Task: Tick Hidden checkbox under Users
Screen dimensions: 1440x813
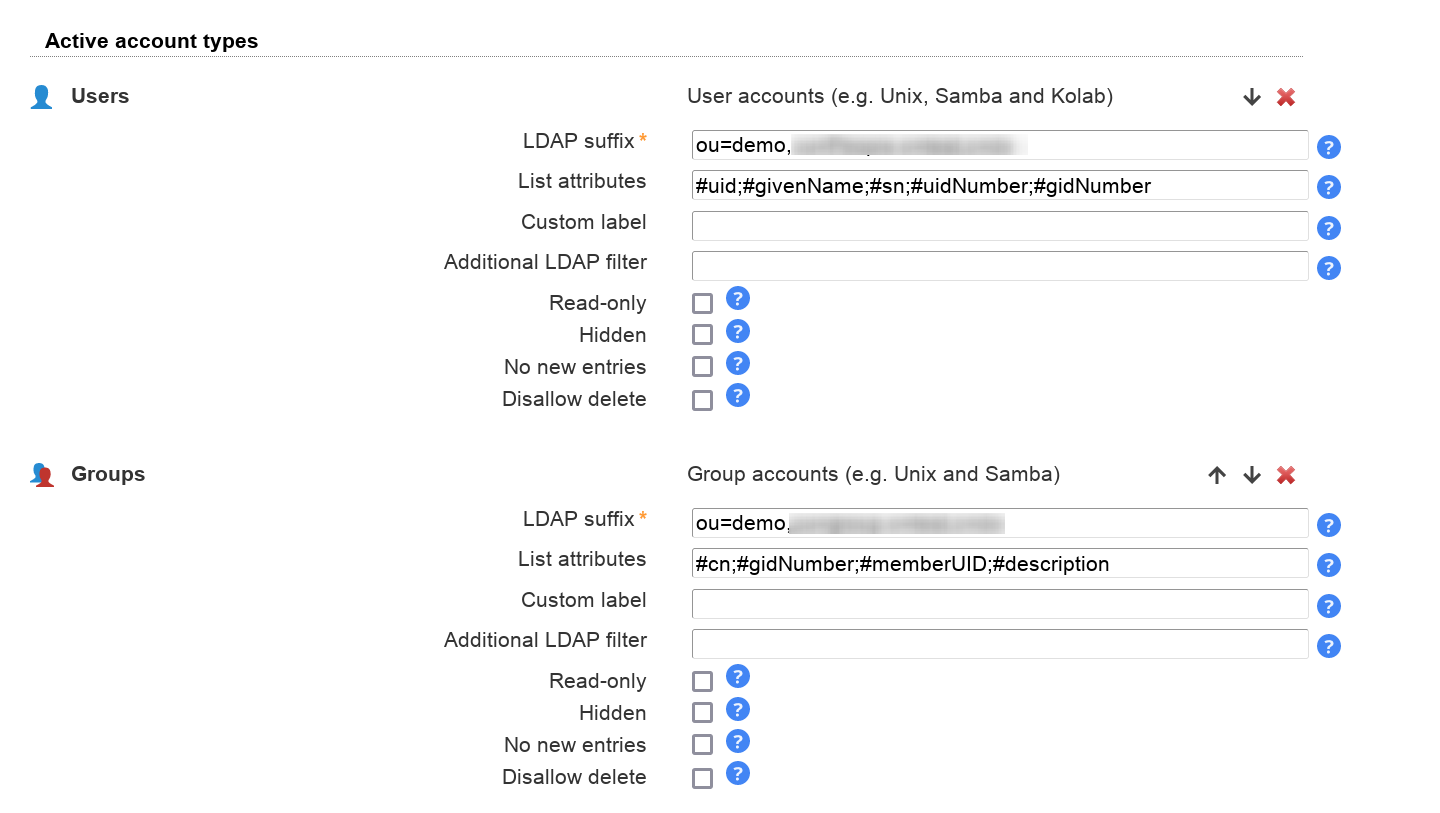Action: (x=703, y=335)
